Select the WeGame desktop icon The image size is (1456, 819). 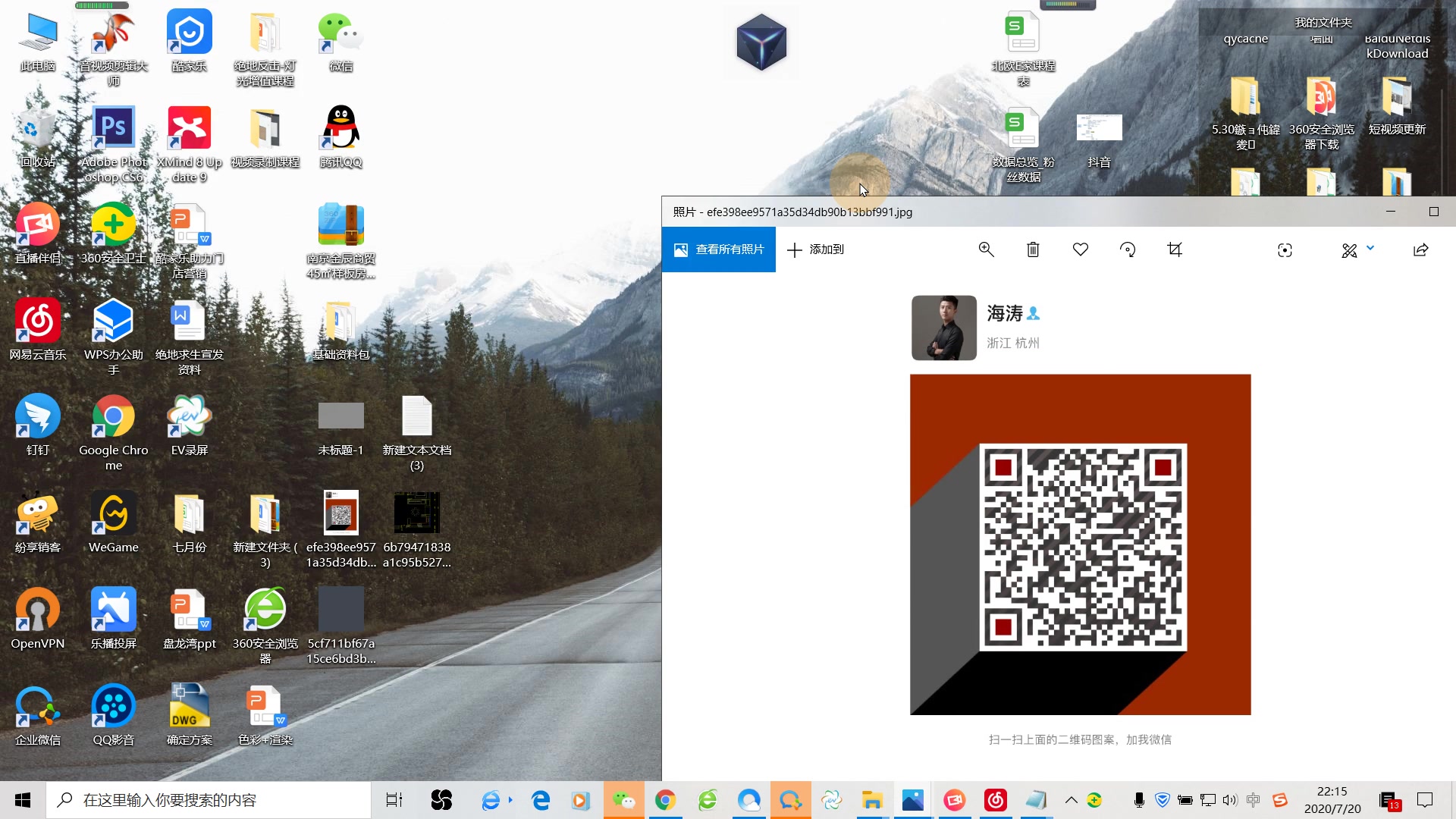(114, 522)
